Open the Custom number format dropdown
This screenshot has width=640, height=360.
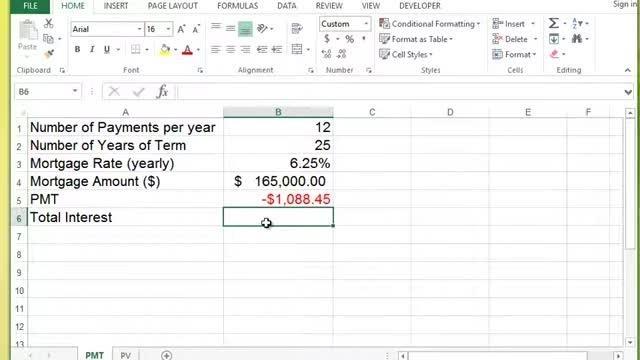(x=366, y=24)
